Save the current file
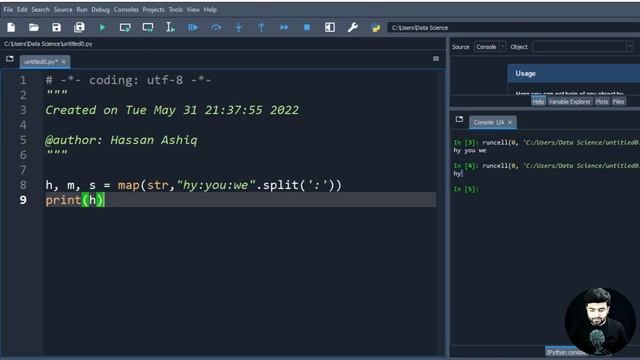The width and height of the screenshot is (640, 360). click(56, 27)
